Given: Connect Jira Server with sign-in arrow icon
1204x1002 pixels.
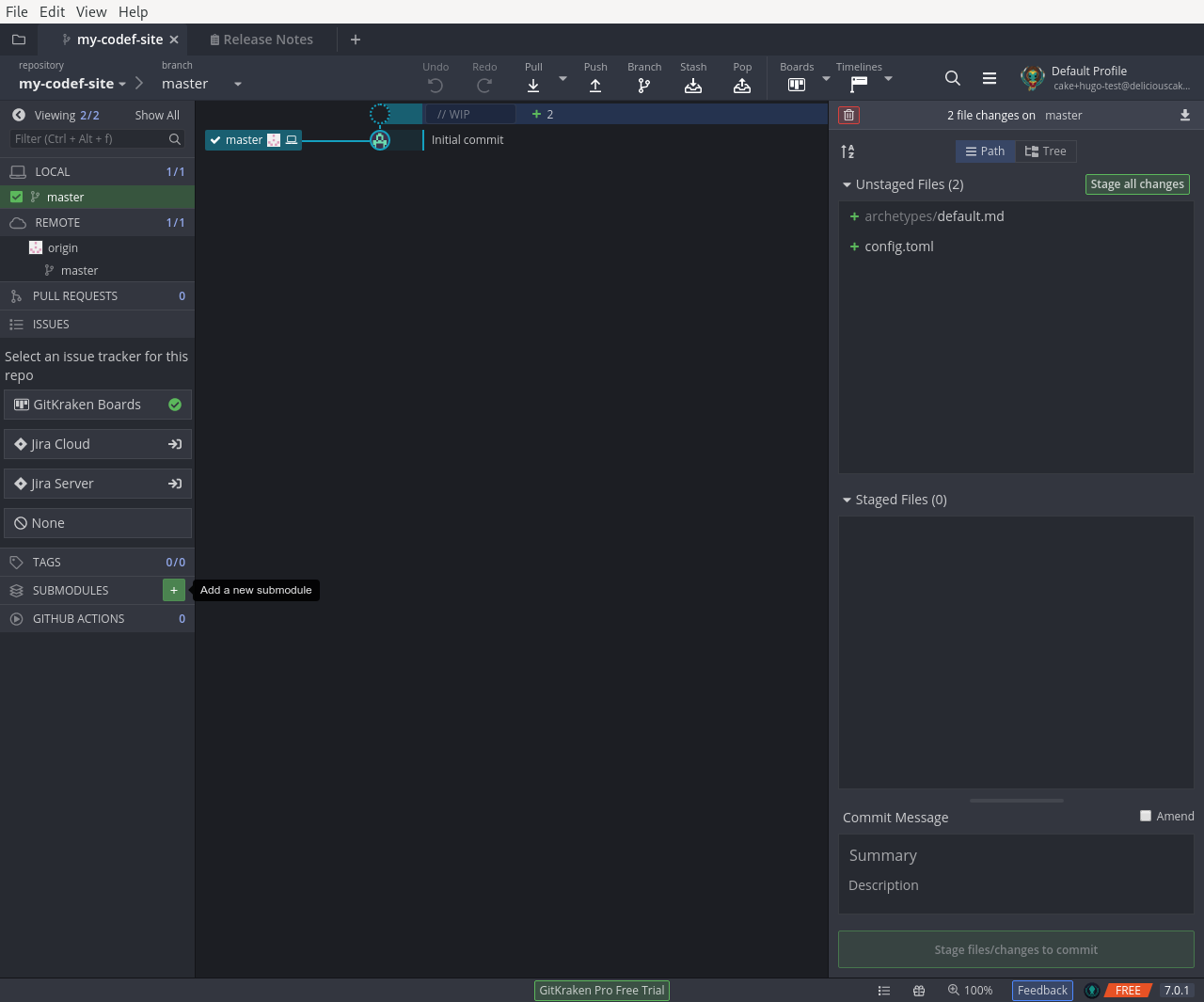Looking at the screenshot, I should [175, 484].
